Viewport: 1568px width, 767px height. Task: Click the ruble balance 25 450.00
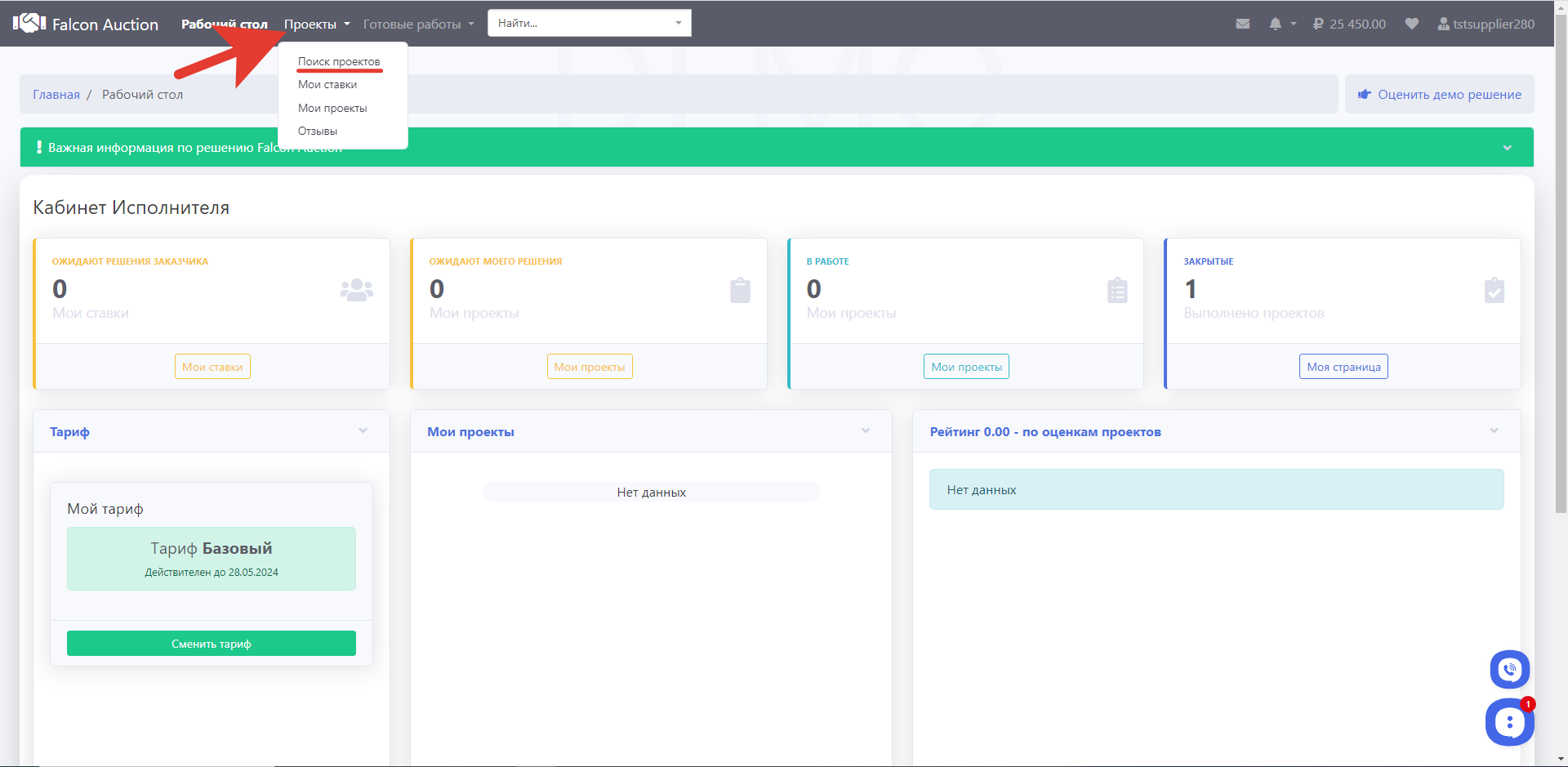[1349, 24]
